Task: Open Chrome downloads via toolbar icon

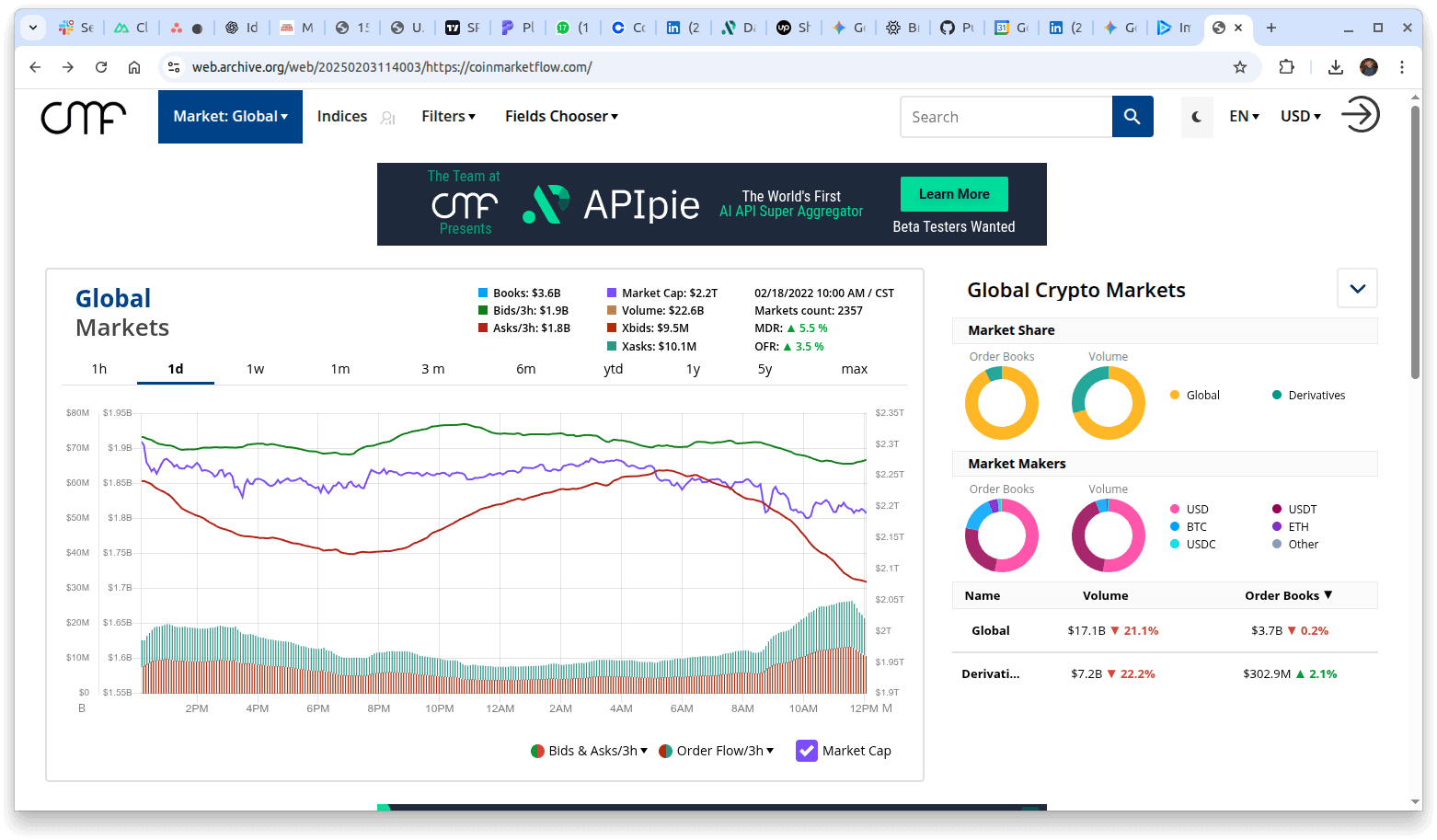Action: (1335, 66)
